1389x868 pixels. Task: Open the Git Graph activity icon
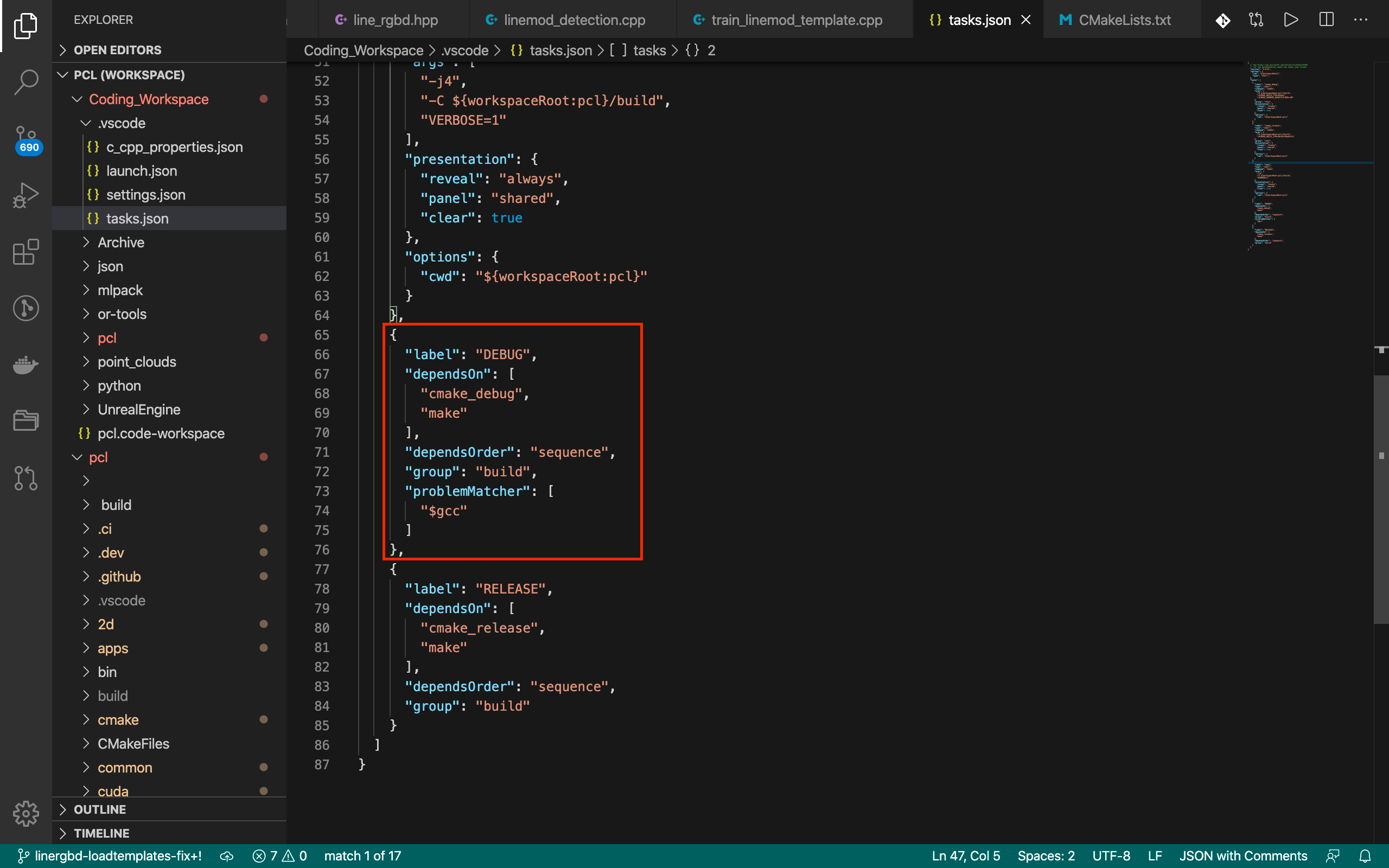point(26,308)
